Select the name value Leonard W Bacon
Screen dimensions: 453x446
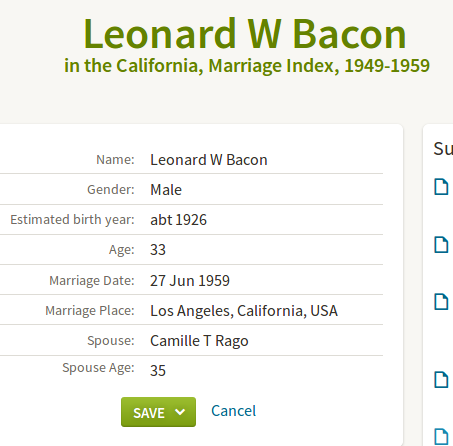[x=209, y=160]
